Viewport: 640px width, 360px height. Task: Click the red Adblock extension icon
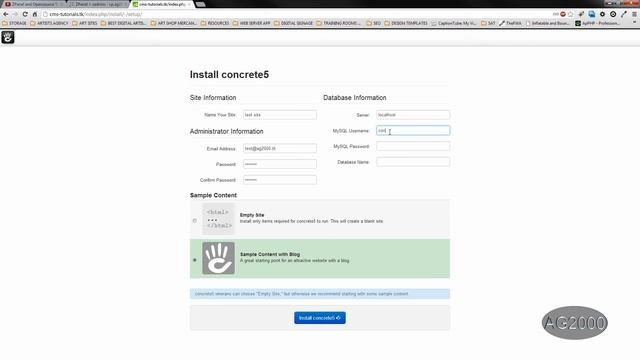(x=563, y=14)
